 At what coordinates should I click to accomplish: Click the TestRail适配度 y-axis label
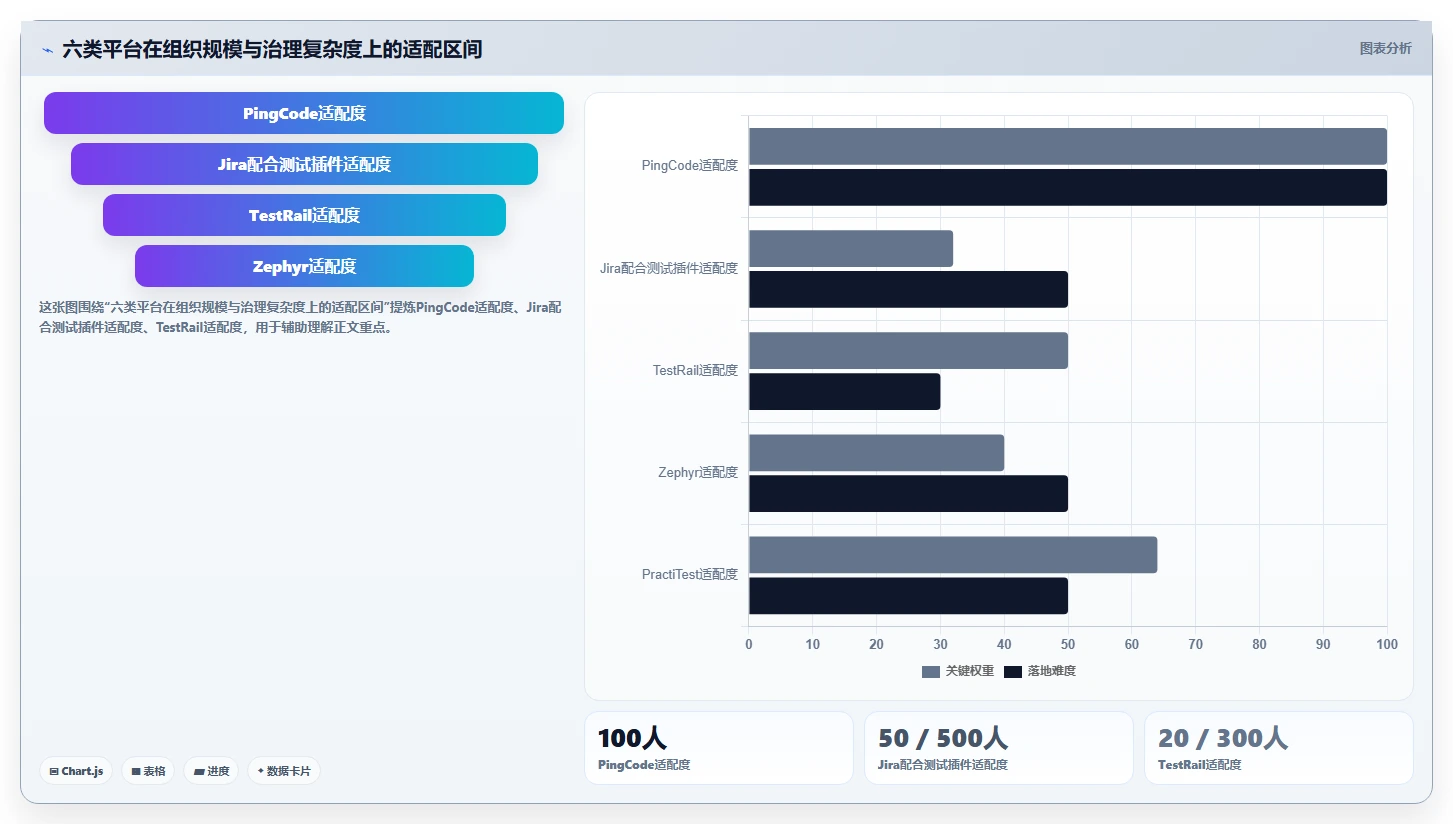pyautogui.click(x=695, y=371)
